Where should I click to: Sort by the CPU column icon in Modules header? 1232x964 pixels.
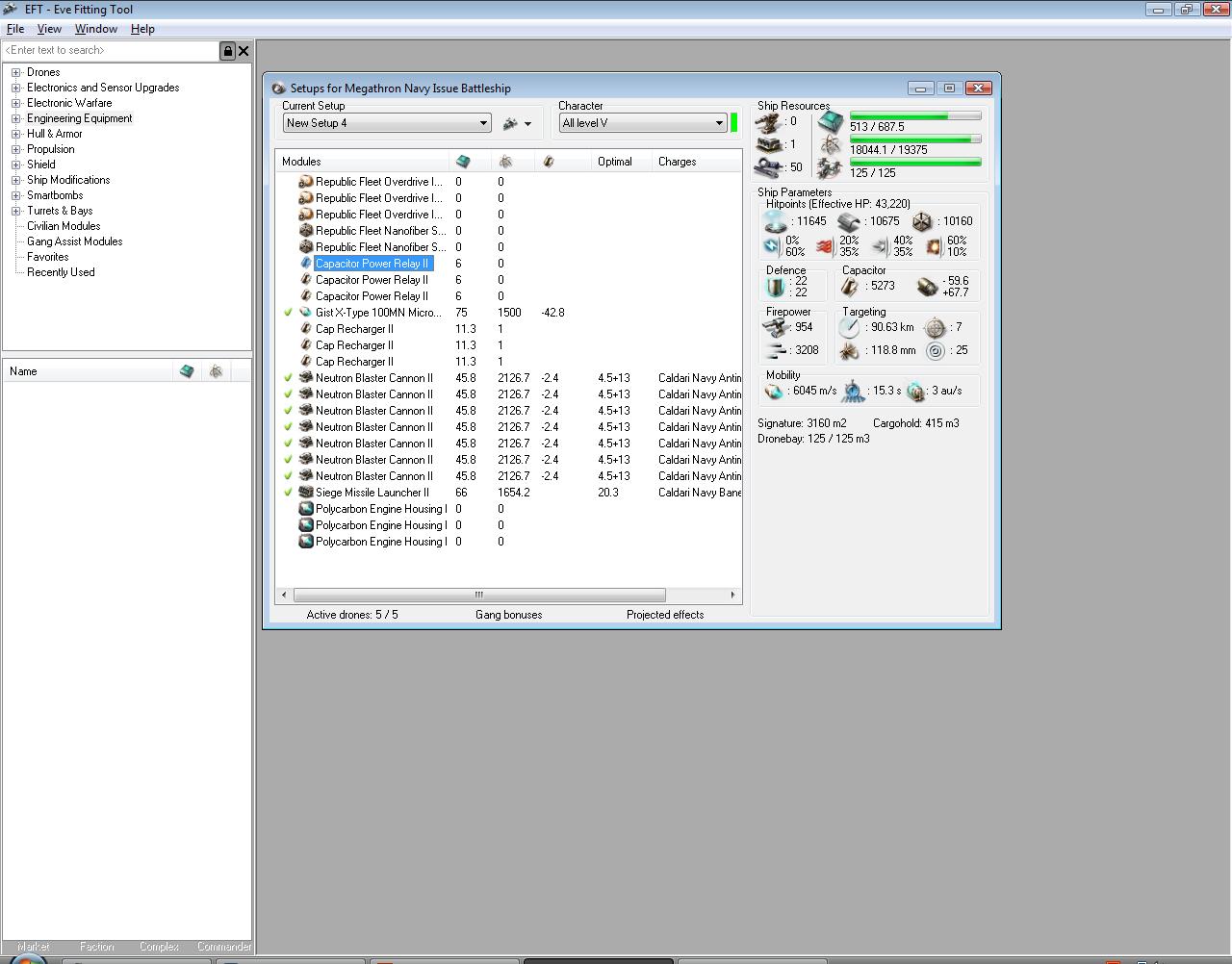pyautogui.click(x=463, y=162)
